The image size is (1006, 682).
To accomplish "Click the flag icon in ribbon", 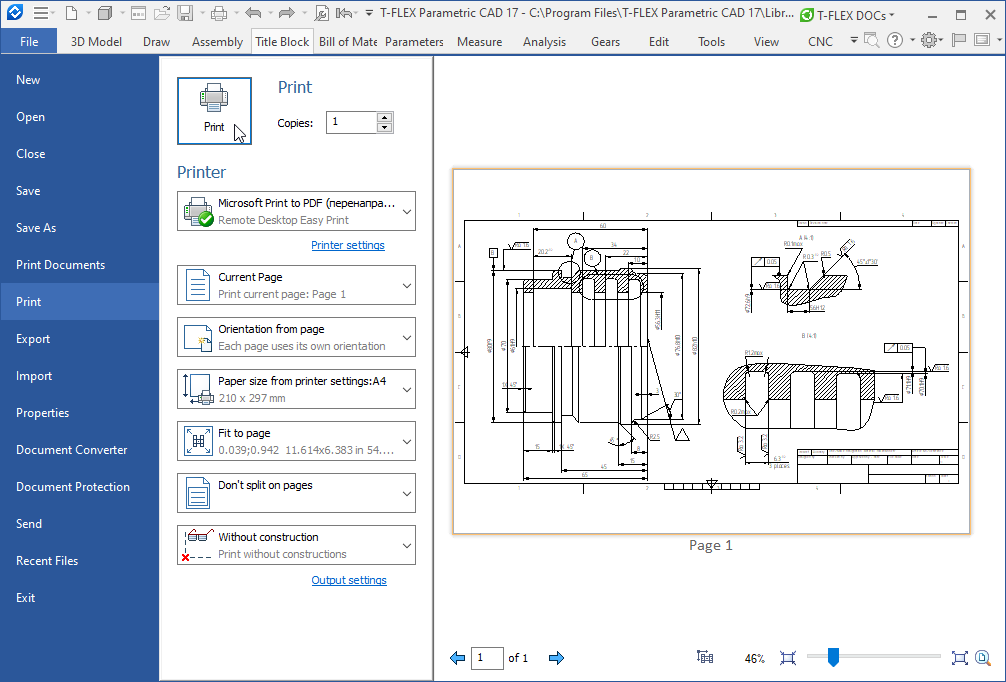I will coord(959,40).
